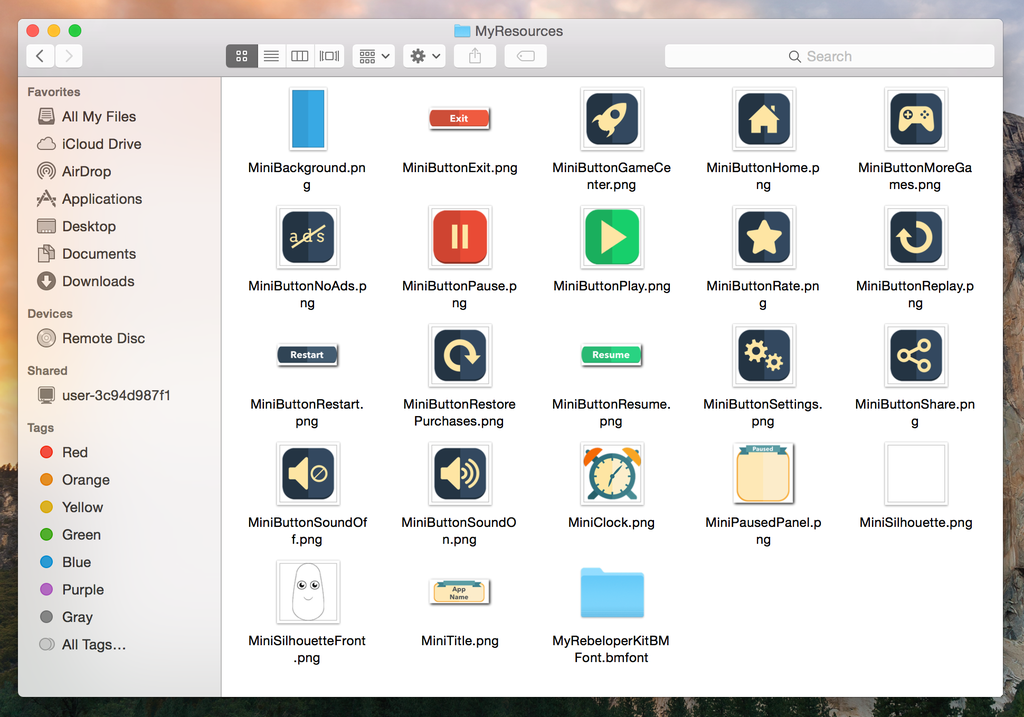The height and width of the screenshot is (717, 1024).
Task: Go back with the back arrow
Action: click(40, 57)
